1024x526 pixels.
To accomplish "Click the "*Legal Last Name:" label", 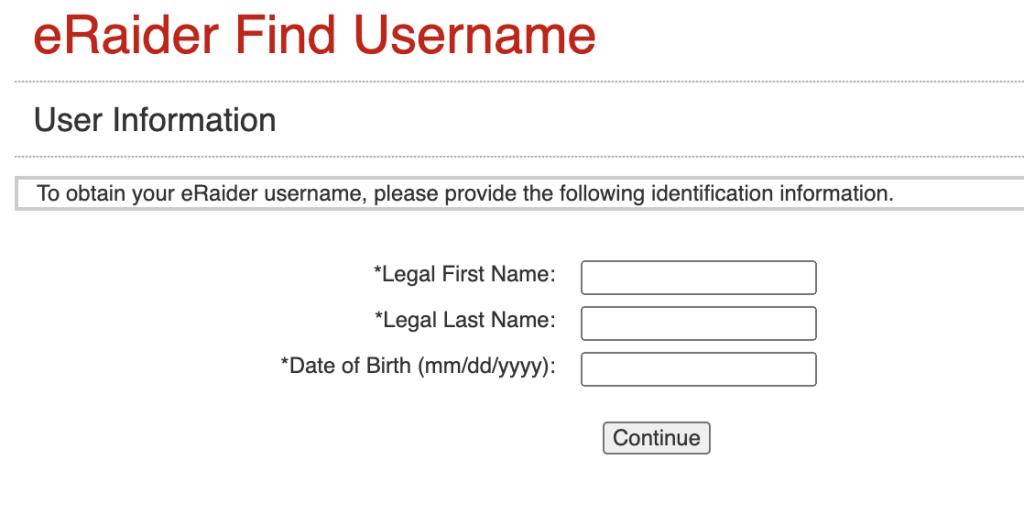I will pyautogui.click(x=465, y=320).
